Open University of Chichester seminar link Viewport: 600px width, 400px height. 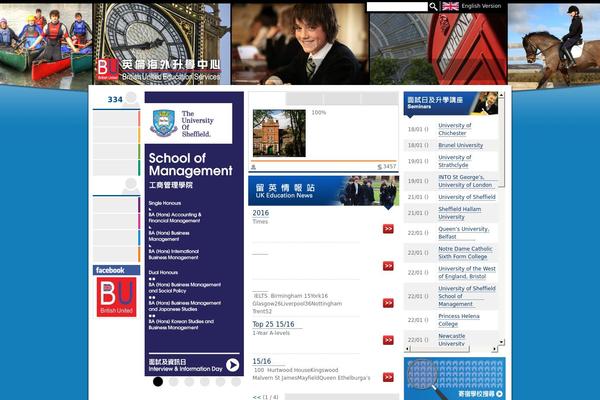455,129
